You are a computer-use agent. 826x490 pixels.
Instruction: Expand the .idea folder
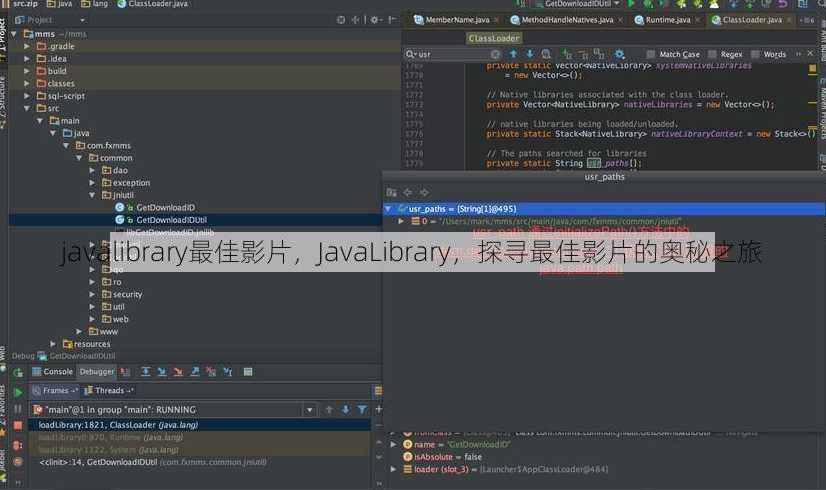pos(27,59)
